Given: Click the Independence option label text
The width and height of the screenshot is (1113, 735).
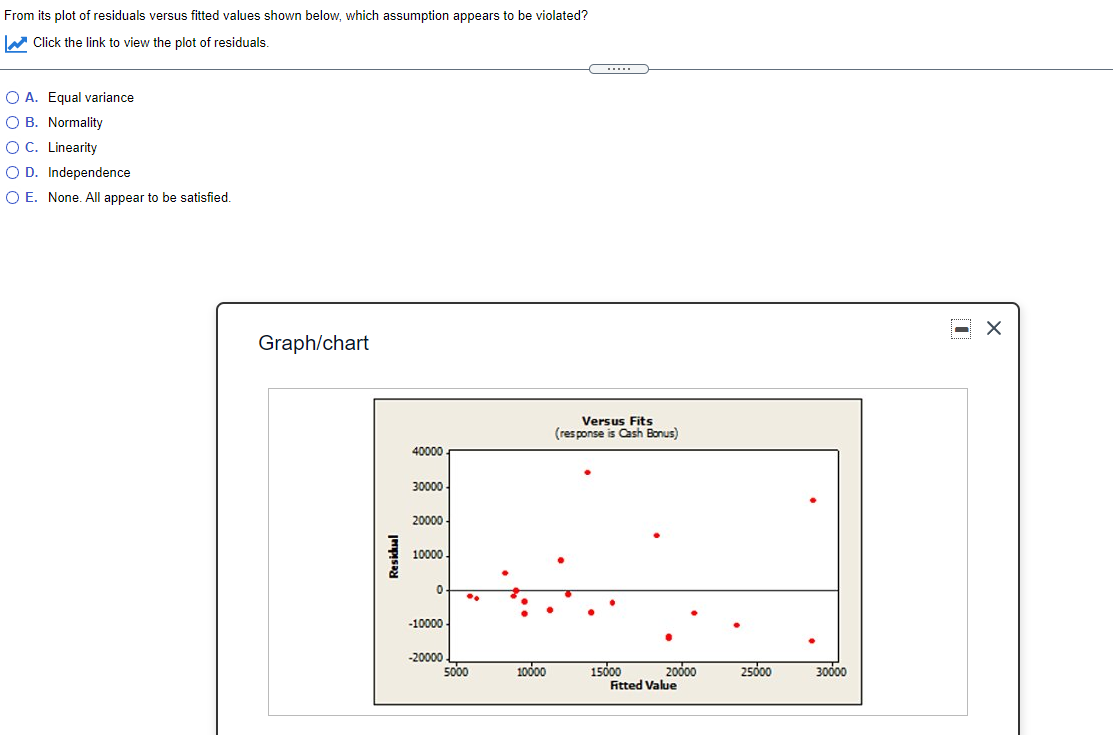Looking at the screenshot, I should click(x=88, y=172).
